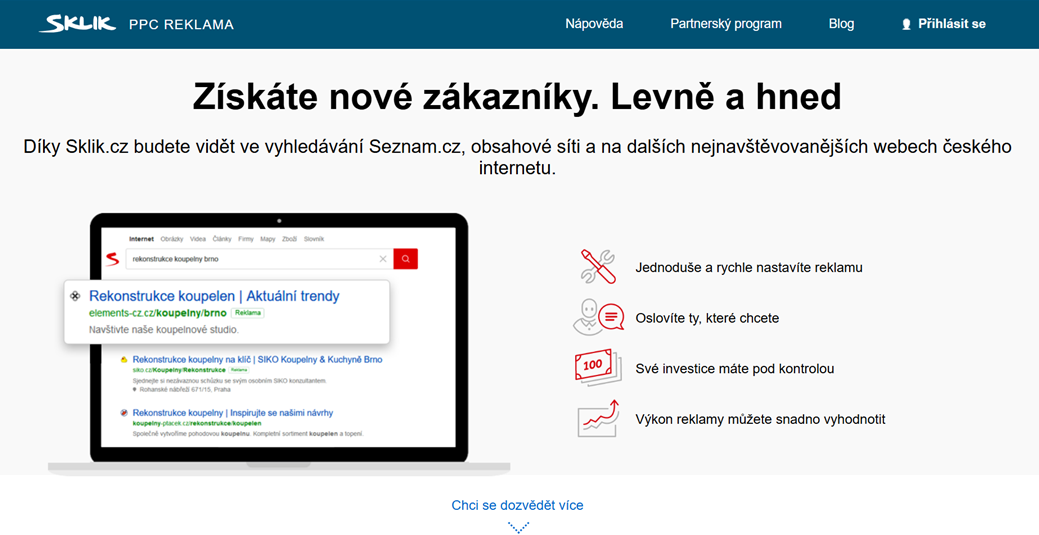Select the Videa tab in the mockup
The image size is (1039, 535).
[x=197, y=239]
